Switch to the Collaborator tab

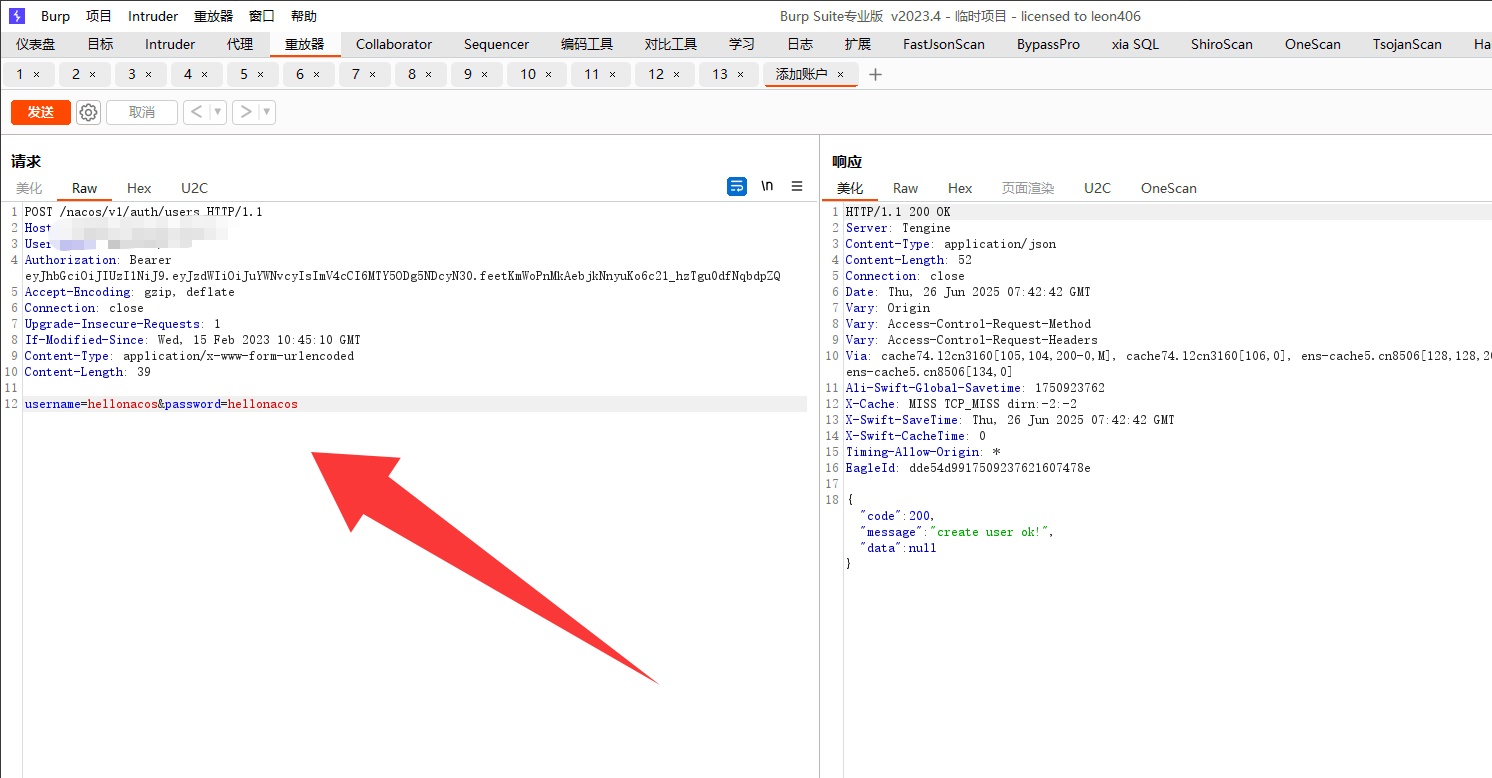click(394, 44)
